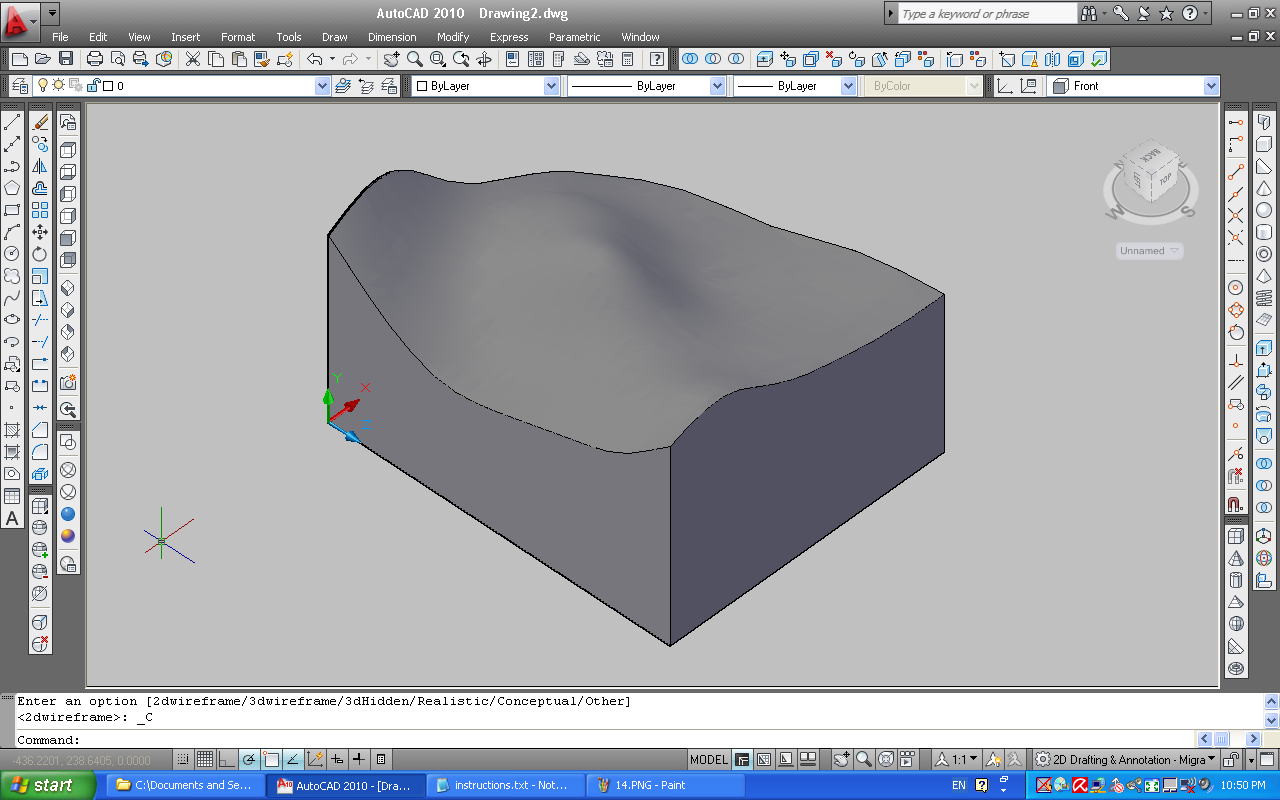Click the MODEL button in the status bar
Image resolution: width=1280 pixels, height=800 pixels.
[708, 759]
